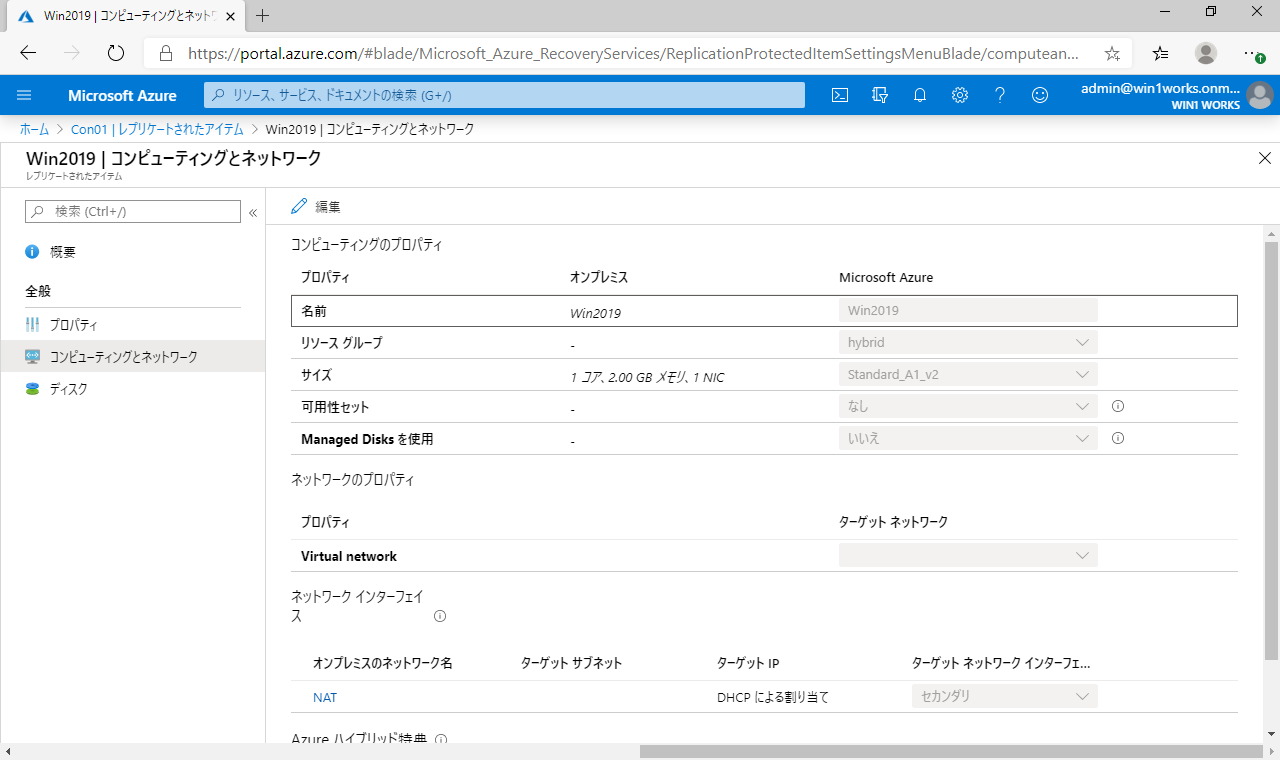Click the account avatar in Azure header
The width and height of the screenshot is (1280, 760).
[x=1260, y=95]
